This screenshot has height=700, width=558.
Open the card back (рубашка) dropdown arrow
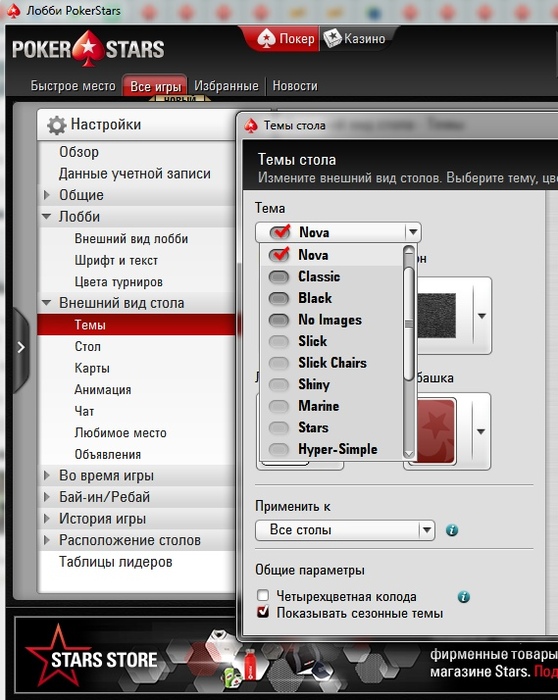coord(481,432)
